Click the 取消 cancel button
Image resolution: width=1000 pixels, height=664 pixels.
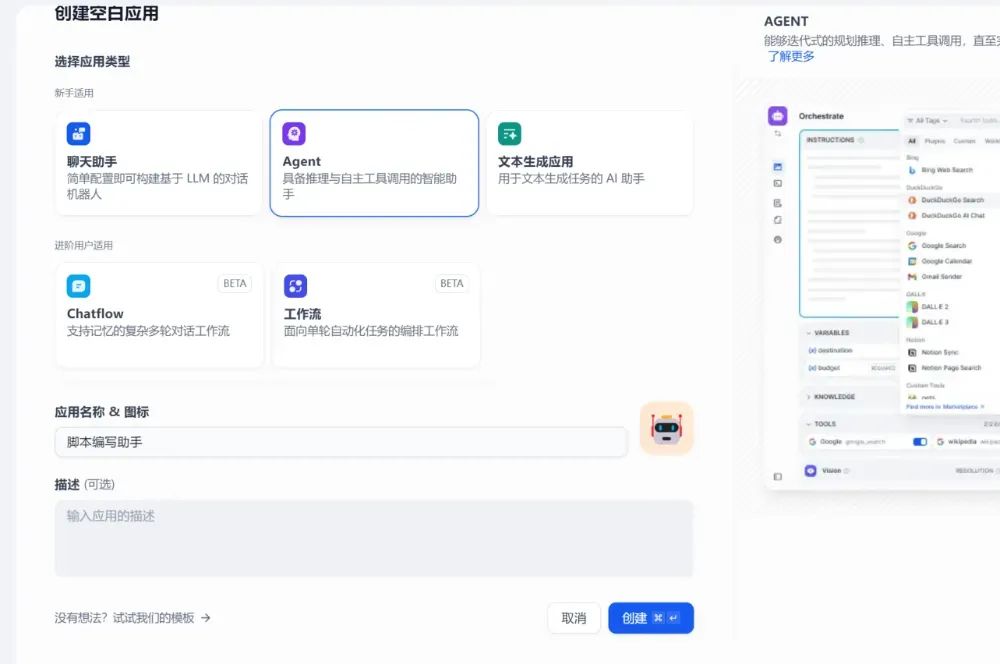click(x=574, y=618)
